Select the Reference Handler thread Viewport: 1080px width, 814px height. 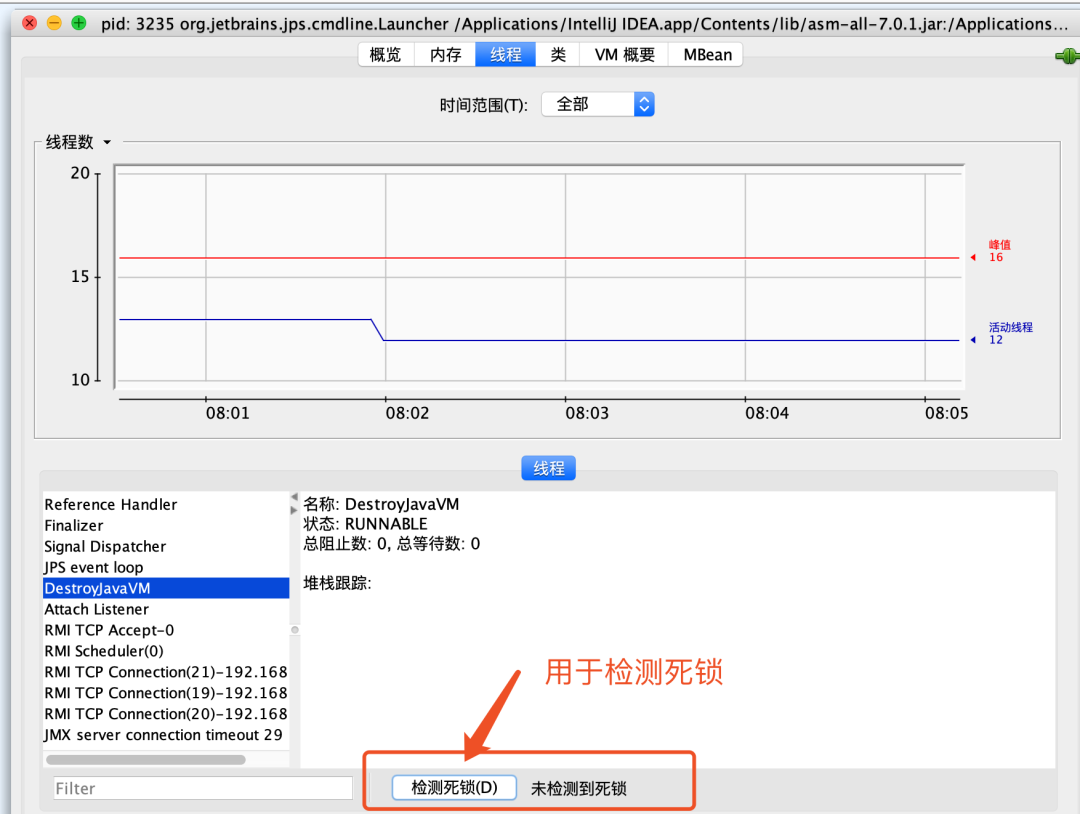tap(166, 505)
